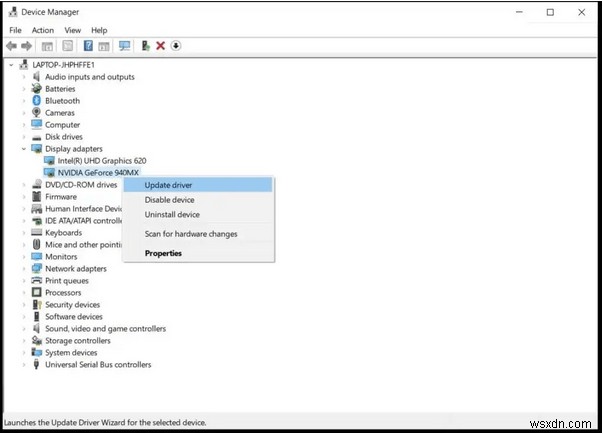Image resolution: width=603 pixels, height=434 pixels.
Task: Click the Software devices icon
Action: point(37,317)
